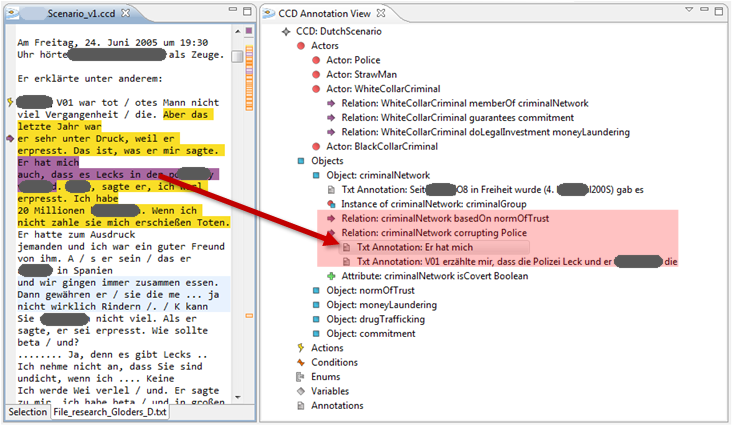This screenshot has height=426, width=733.
Task: Click the scroll down arrow in the editor
Action: (x=237, y=397)
